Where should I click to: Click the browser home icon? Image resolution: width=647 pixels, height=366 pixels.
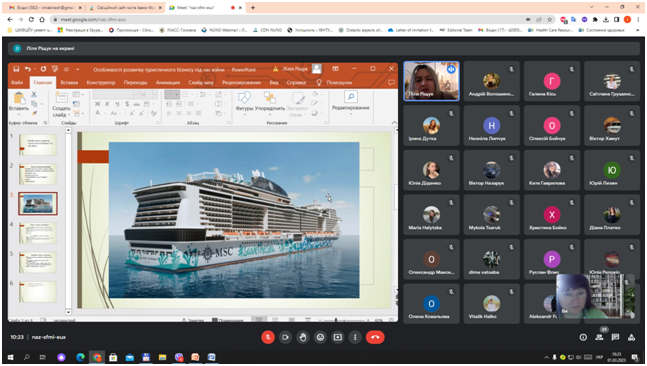[42, 19]
